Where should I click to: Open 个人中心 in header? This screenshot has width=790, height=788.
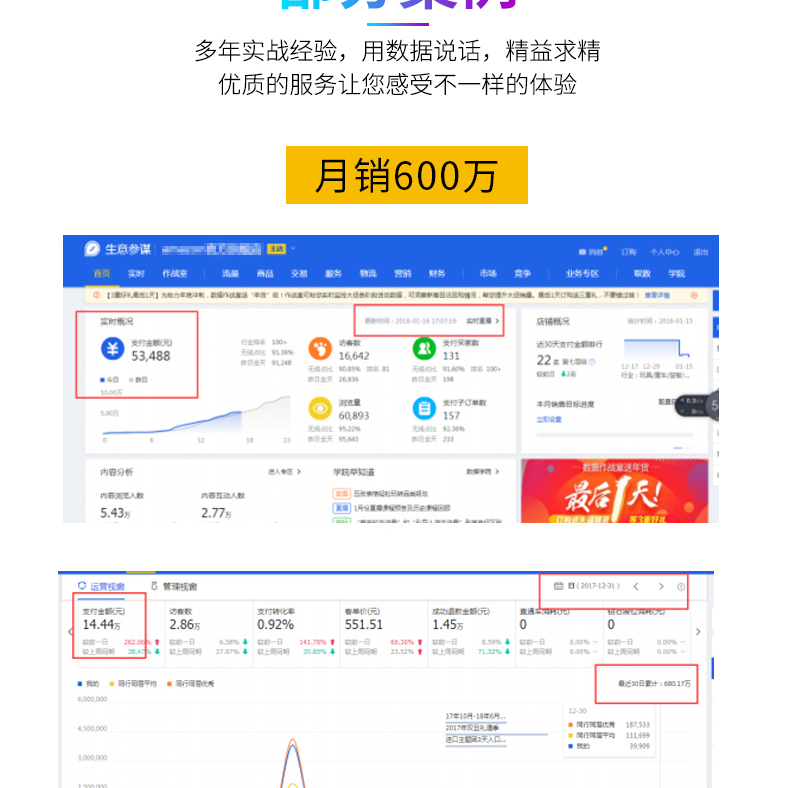click(x=664, y=252)
